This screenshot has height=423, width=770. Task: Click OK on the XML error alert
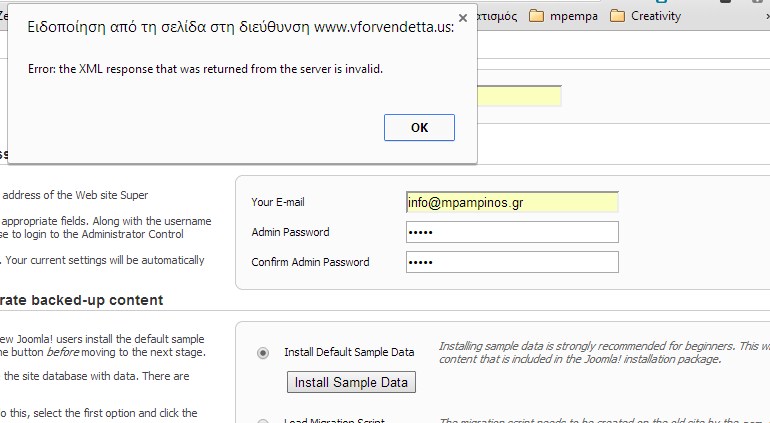pos(419,127)
